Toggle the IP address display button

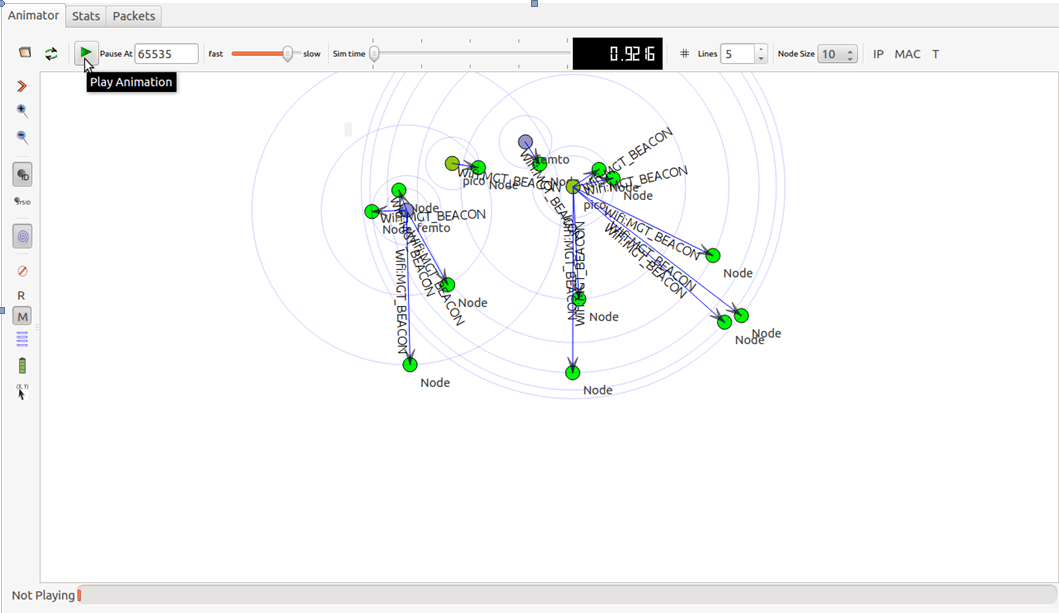878,54
